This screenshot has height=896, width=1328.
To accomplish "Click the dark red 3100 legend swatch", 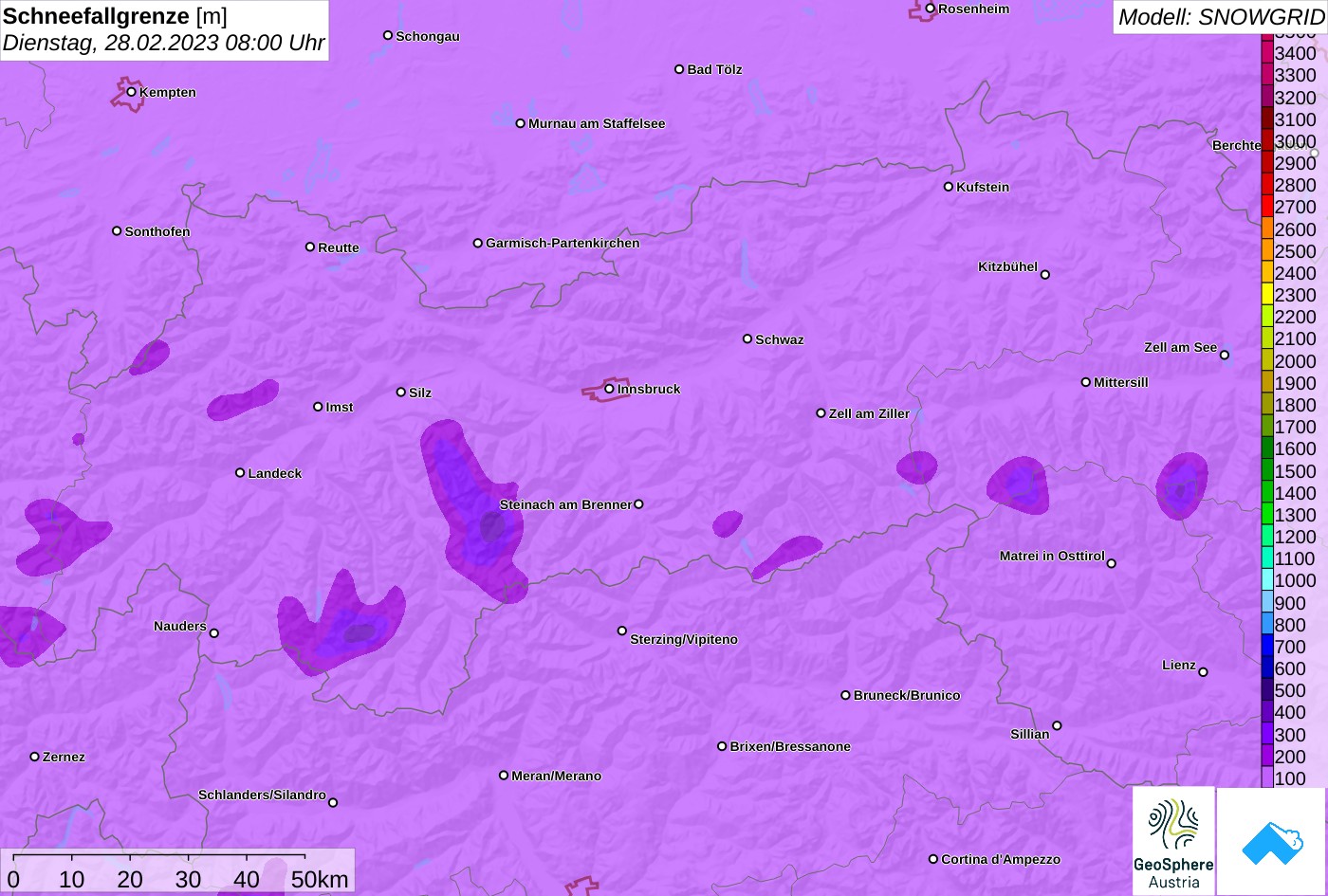I will tap(1267, 119).
